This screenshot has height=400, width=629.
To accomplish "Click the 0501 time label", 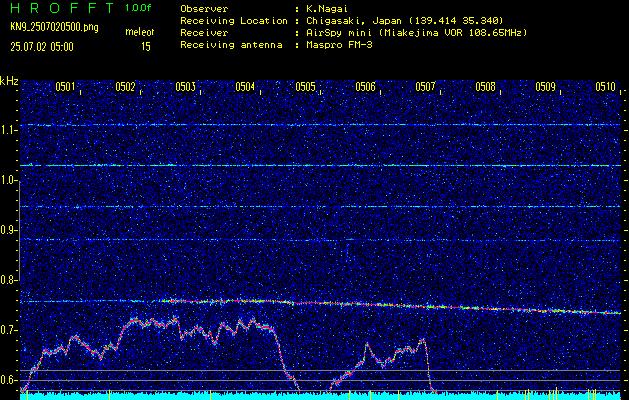I will (x=65, y=87).
